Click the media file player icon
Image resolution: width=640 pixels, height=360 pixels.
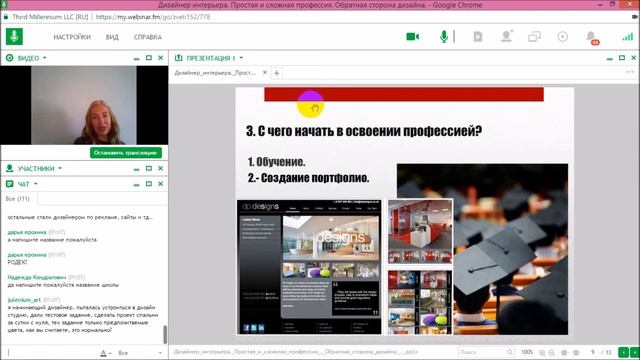click(478, 37)
